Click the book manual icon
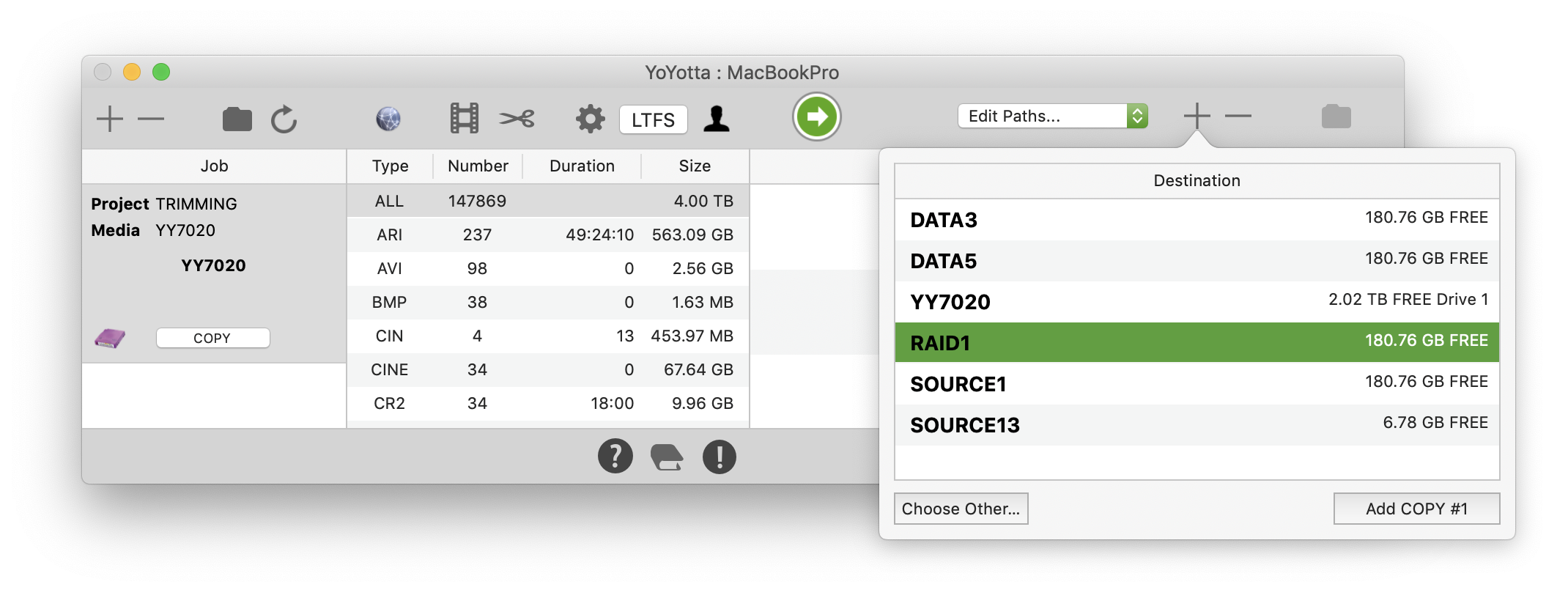Image resolution: width=1568 pixels, height=598 pixels. pos(667,457)
